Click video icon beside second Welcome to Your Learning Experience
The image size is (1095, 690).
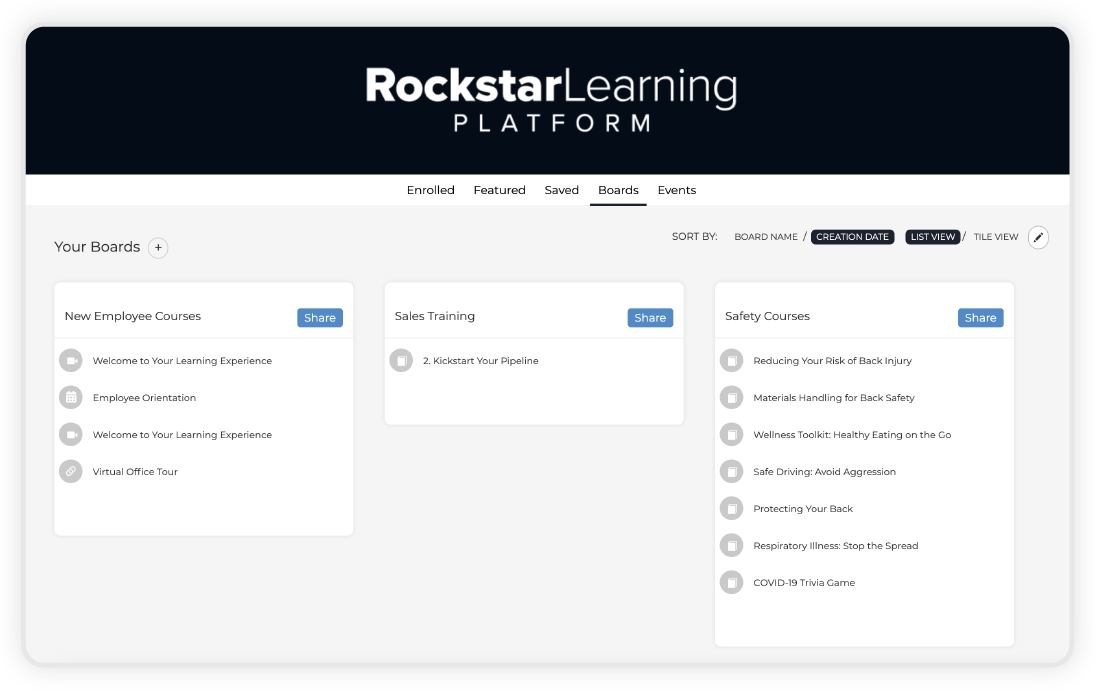[x=71, y=434]
